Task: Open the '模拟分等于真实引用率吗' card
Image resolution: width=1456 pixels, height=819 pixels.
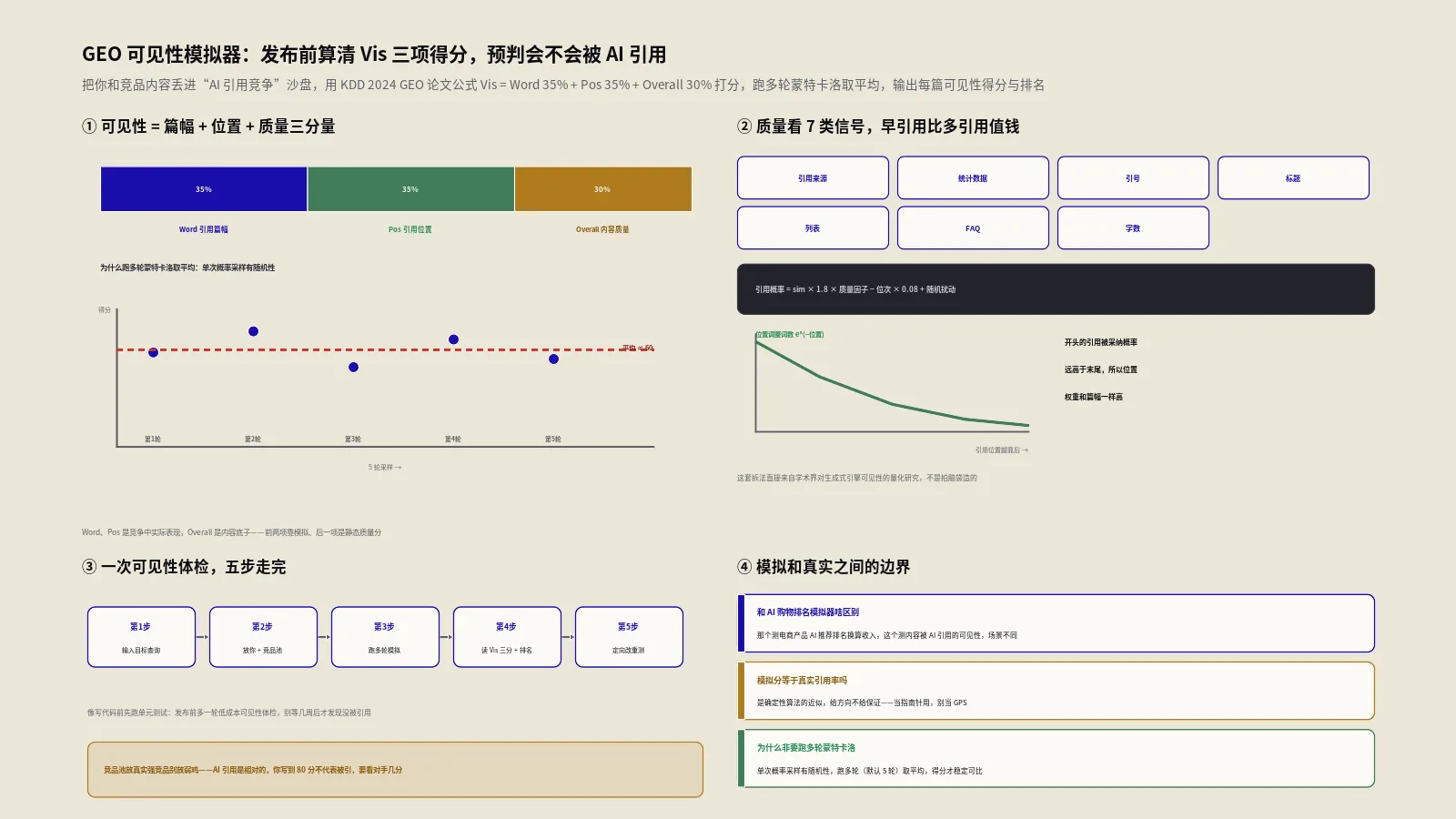Action: 1056,691
